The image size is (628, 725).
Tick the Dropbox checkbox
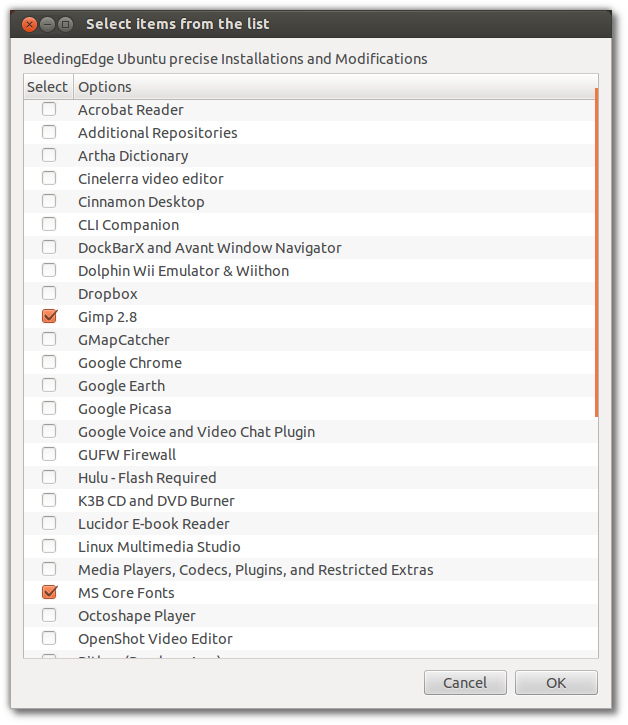coord(49,293)
